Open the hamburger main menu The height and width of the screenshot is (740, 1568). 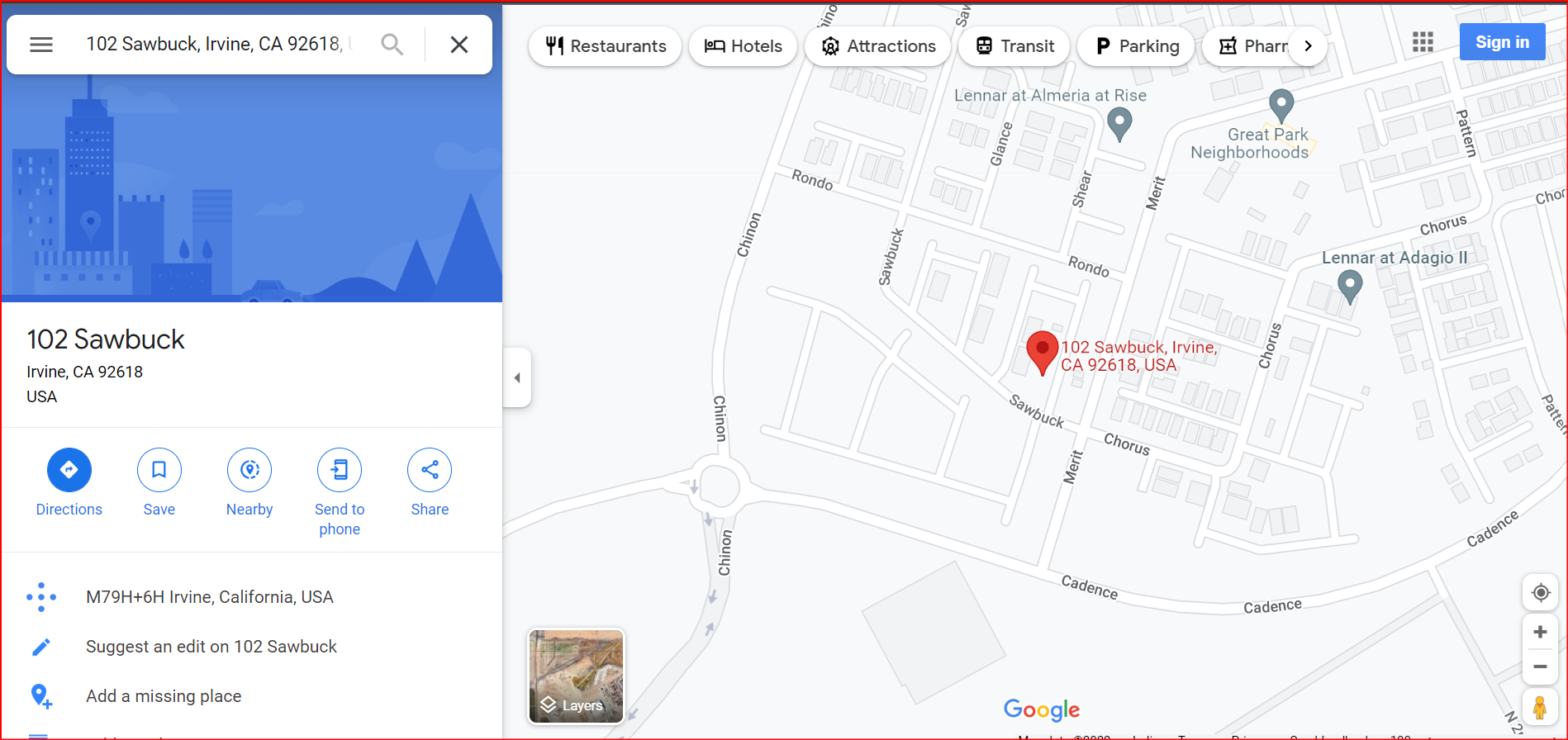click(x=41, y=45)
